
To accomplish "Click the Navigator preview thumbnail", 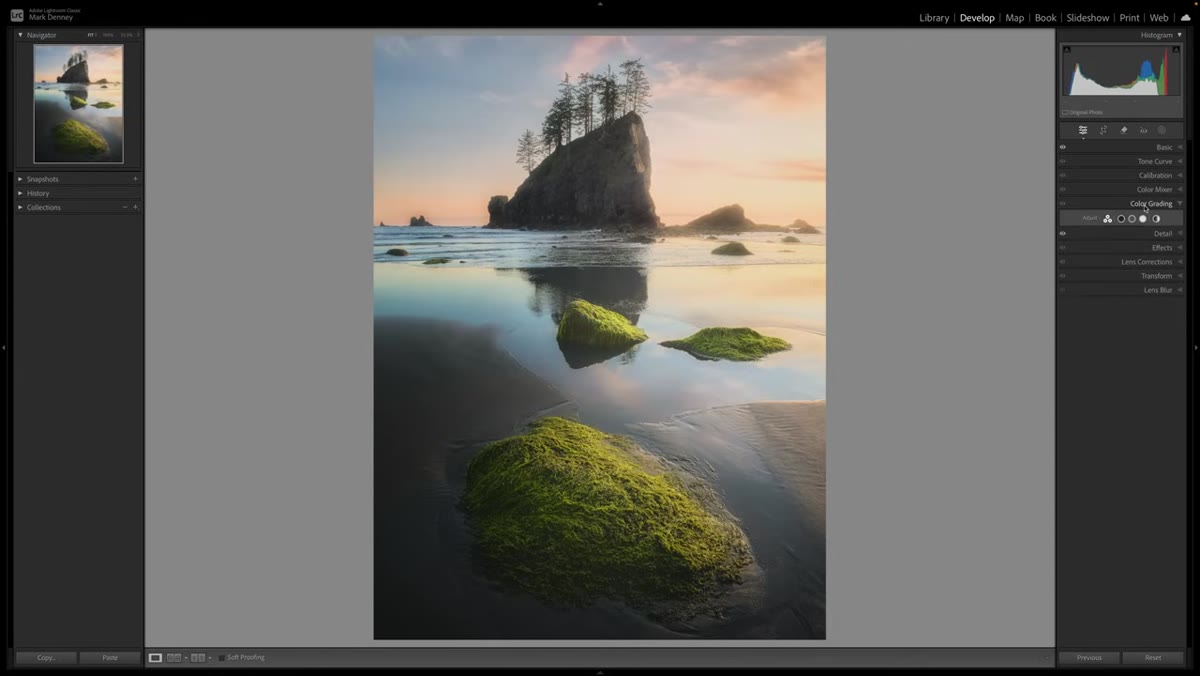I will point(78,104).
